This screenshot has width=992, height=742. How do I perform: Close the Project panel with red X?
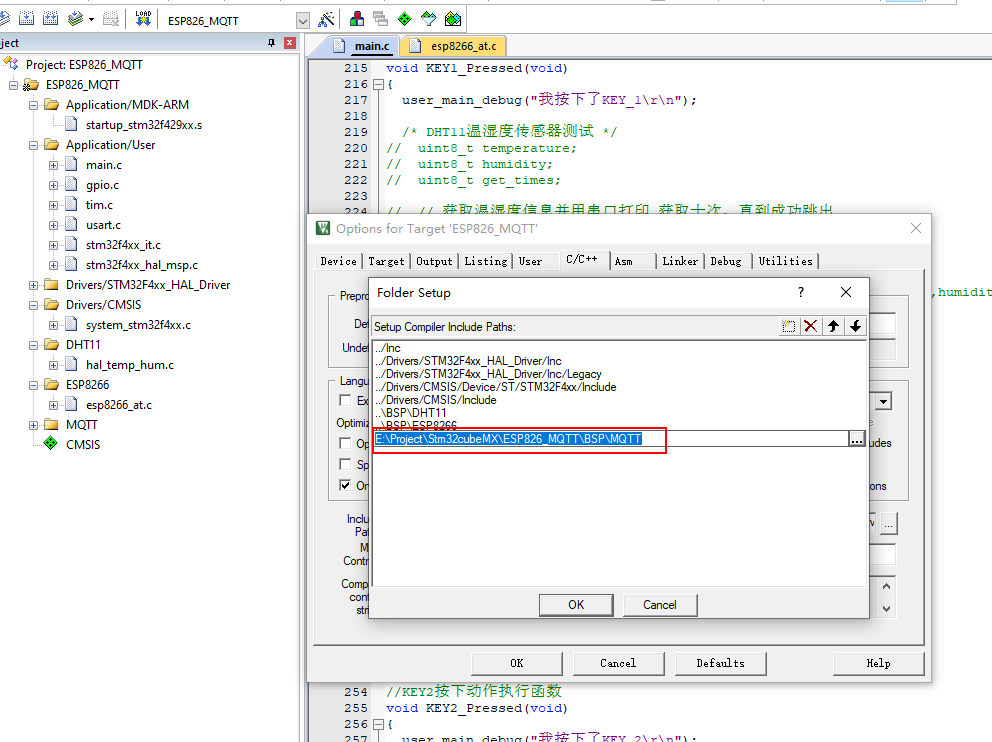pyautogui.click(x=290, y=43)
